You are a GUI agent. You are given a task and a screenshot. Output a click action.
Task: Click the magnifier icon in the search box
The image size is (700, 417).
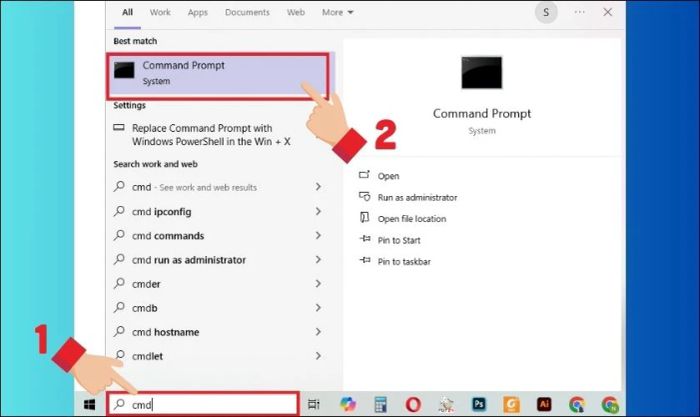tap(119, 404)
